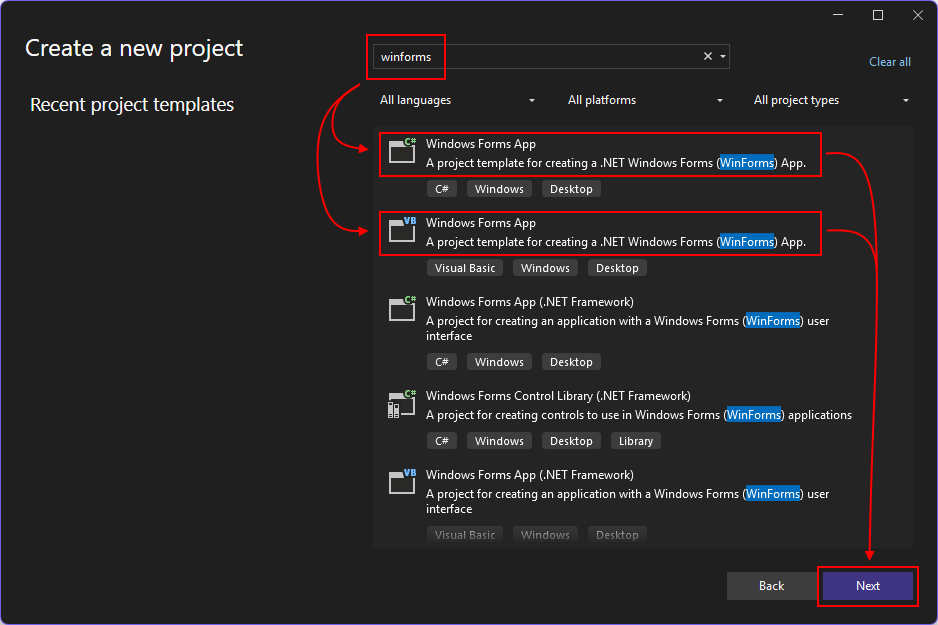Click the Clear all link

[889, 62]
